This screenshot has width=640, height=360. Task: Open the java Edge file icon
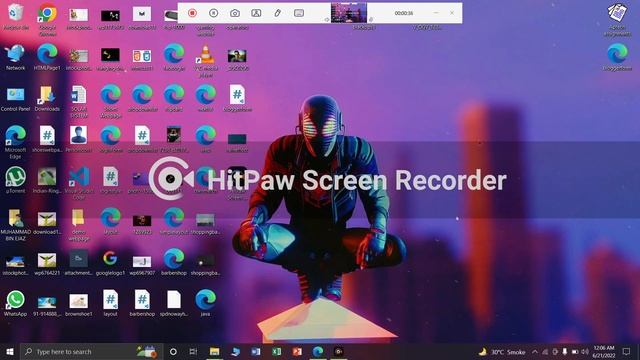coord(206,303)
